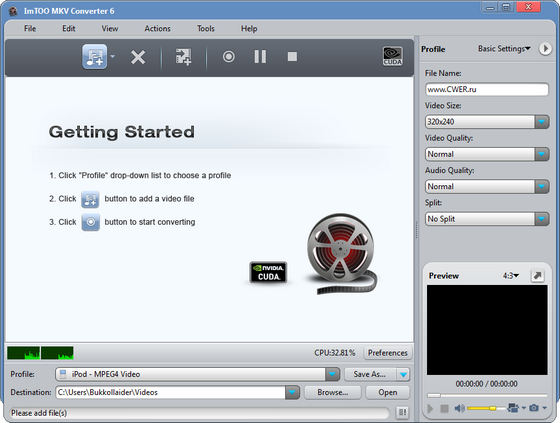560x423 pixels.
Task: Open the iPod - MPEG4 Video profile dropdown
Action: (x=332, y=374)
